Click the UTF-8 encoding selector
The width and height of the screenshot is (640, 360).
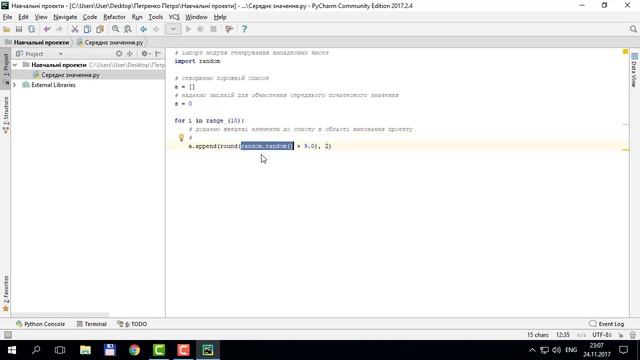pos(602,335)
